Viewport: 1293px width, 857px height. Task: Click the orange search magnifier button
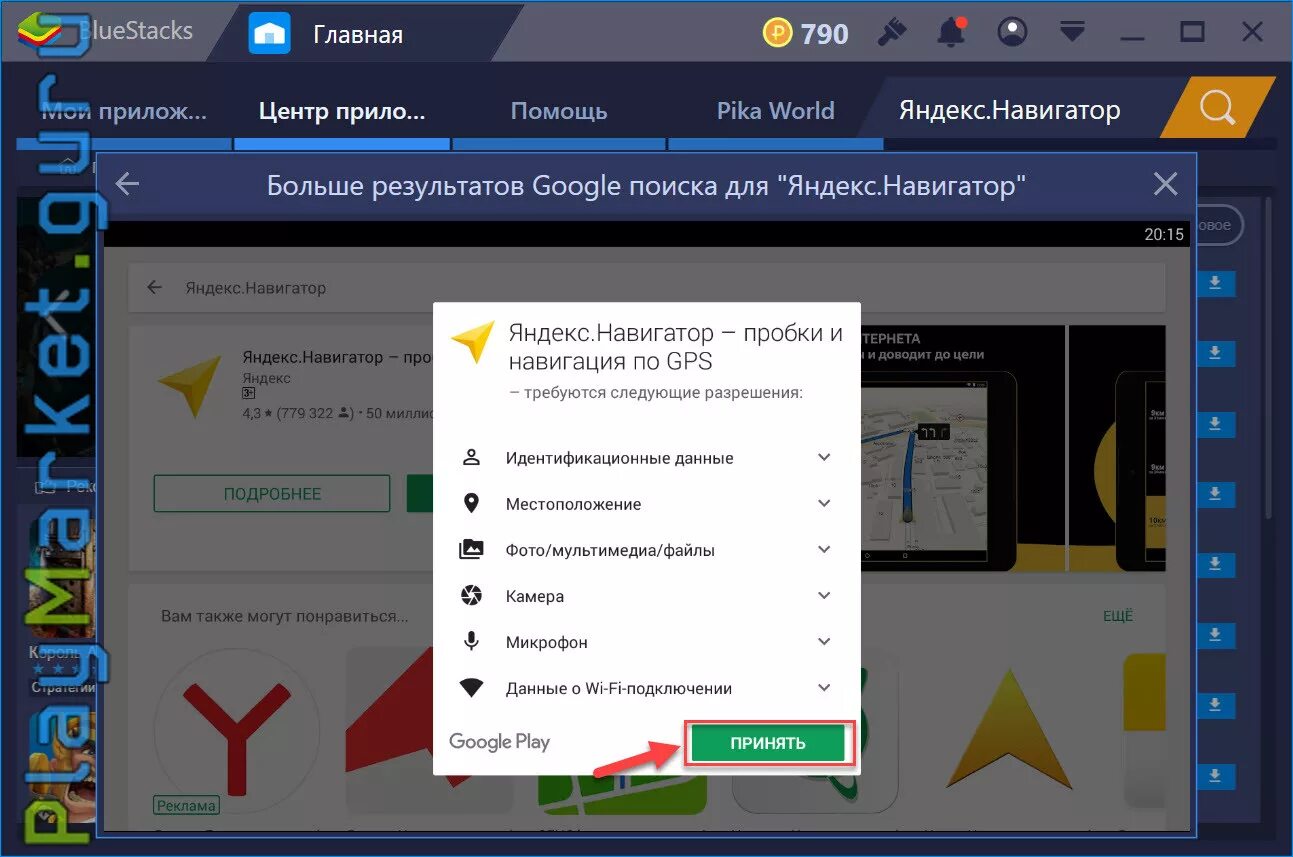pos(1217,108)
